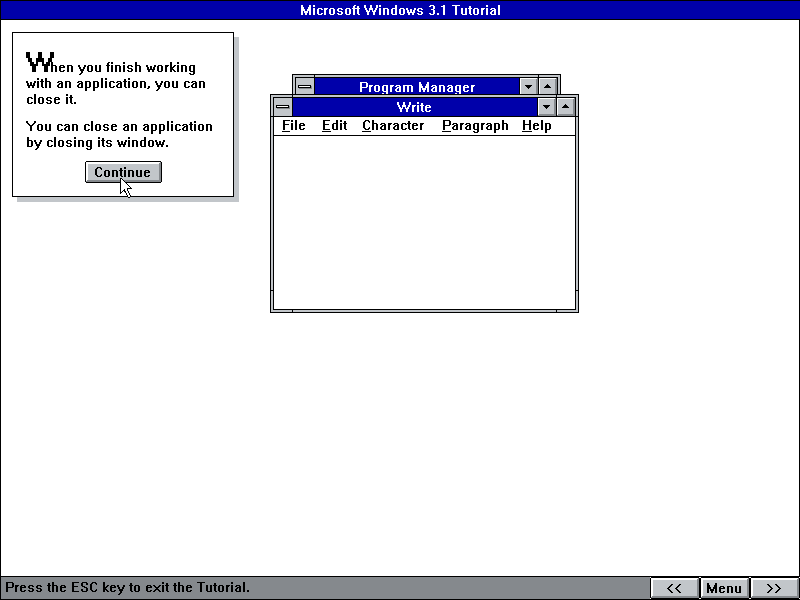Click the "You can close an application" paragraph
This screenshot has width=800, height=600.
click(119, 134)
